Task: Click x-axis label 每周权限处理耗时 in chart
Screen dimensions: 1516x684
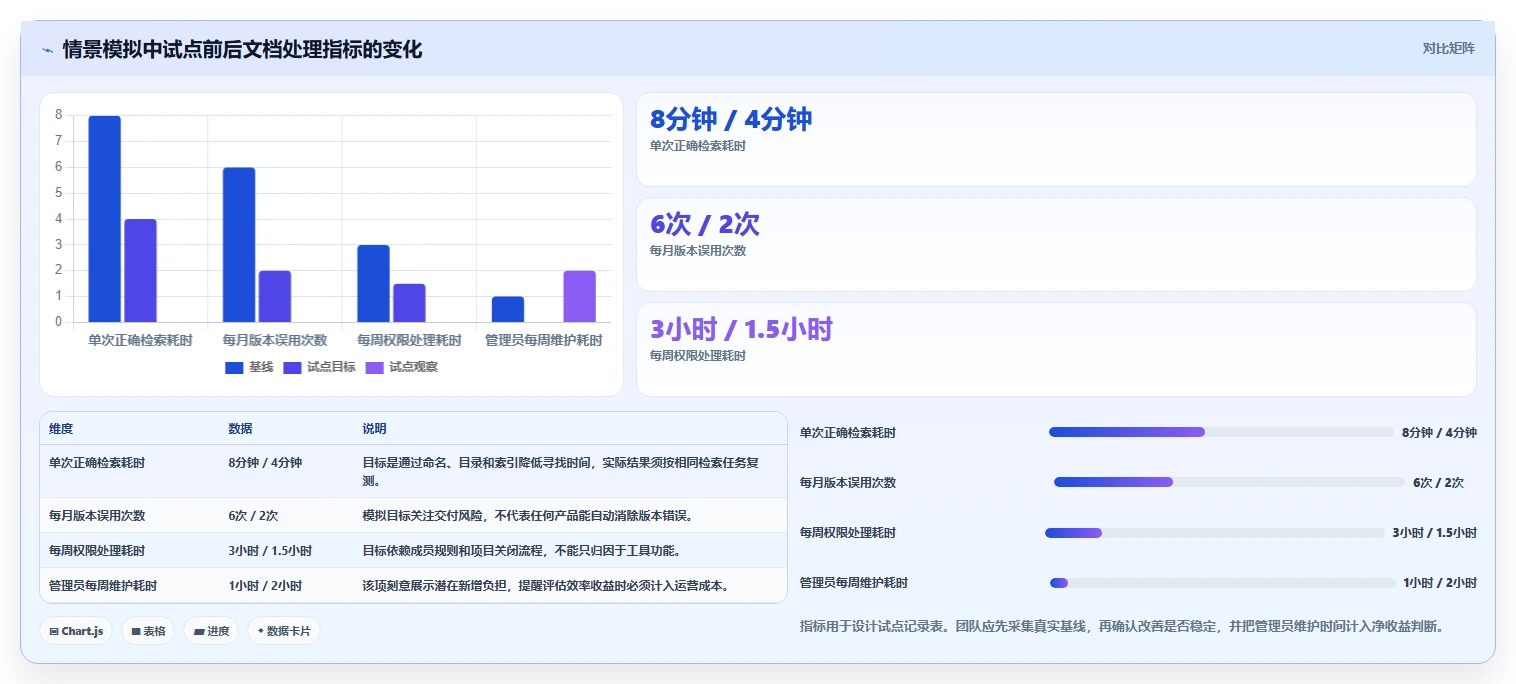Action: (x=409, y=340)
